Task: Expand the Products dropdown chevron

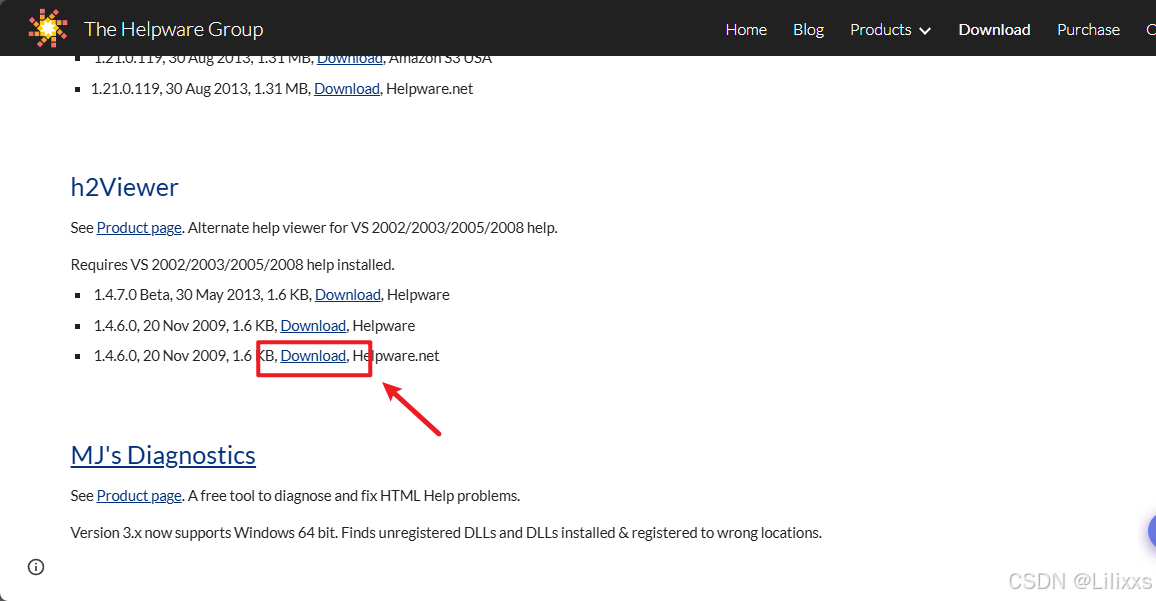Action: pyautogui.click(x=925, y=31)
